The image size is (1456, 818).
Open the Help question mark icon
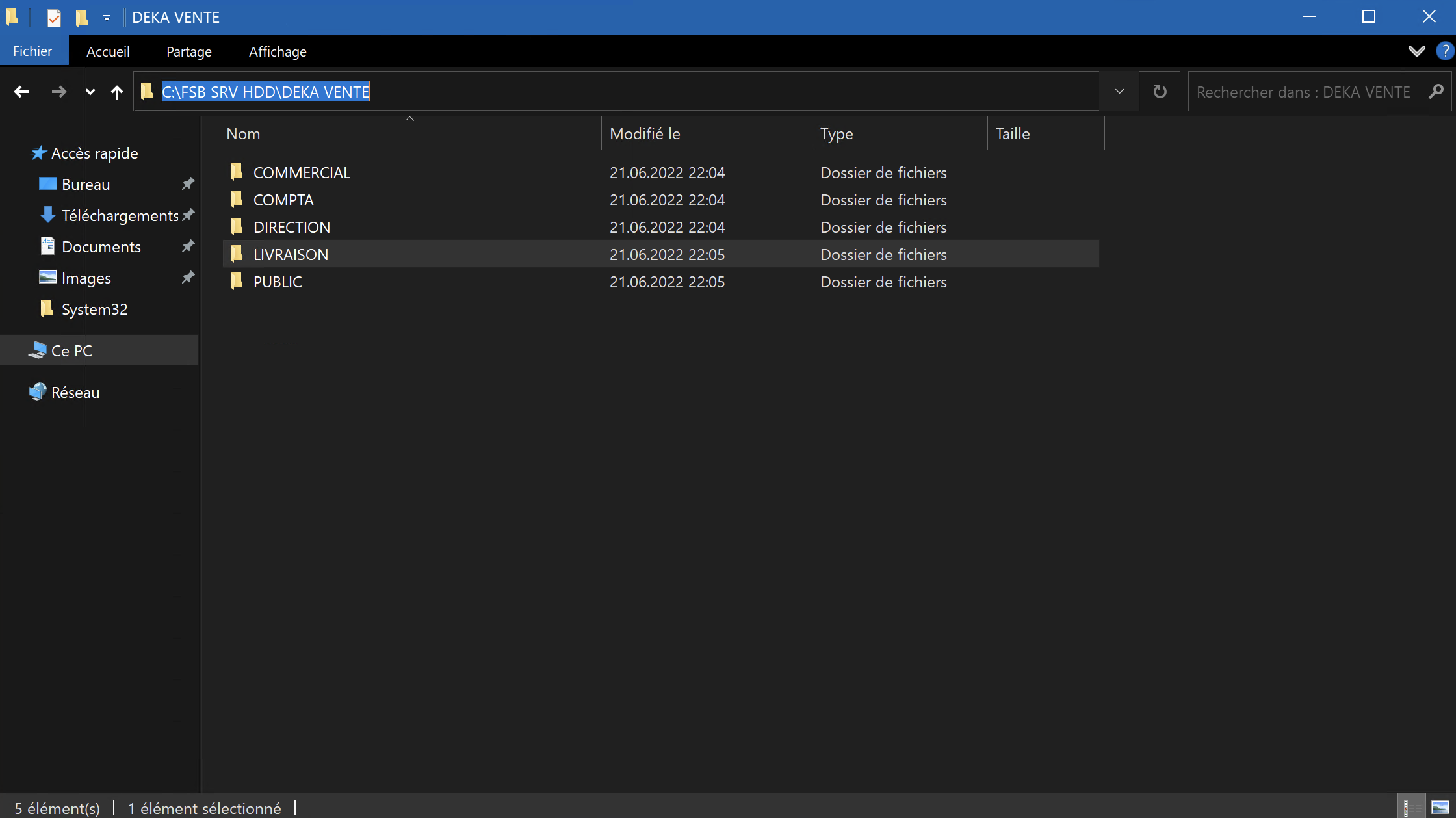pos(1444,51)
